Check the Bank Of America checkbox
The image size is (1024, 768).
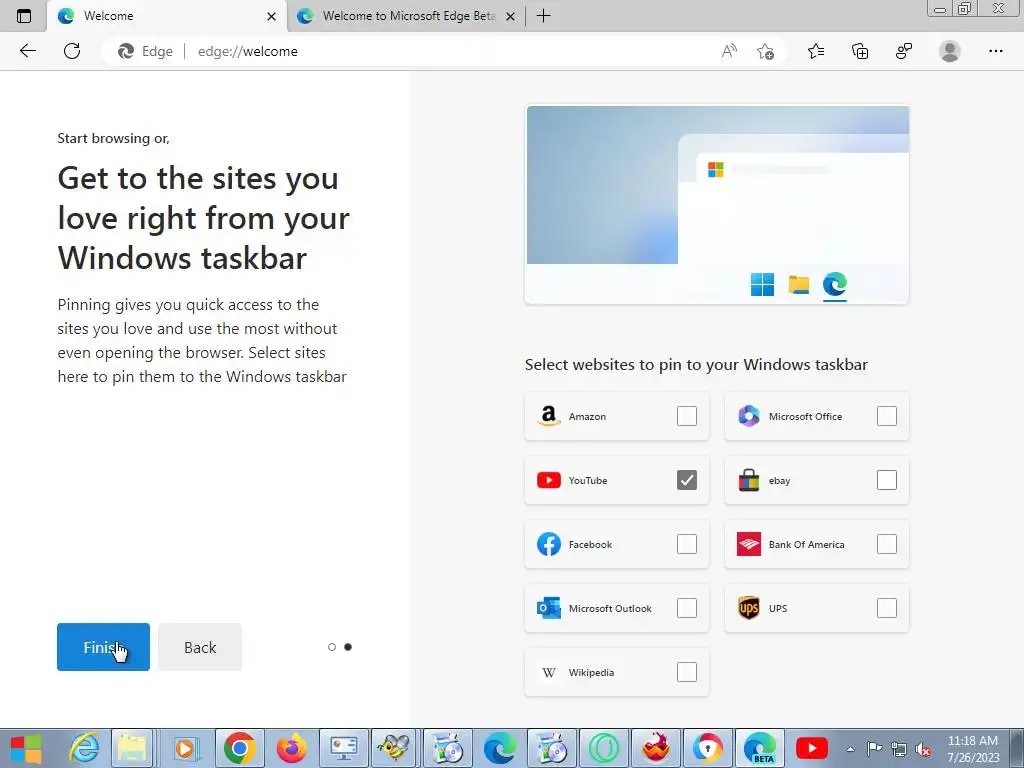[x=886, y=544]
